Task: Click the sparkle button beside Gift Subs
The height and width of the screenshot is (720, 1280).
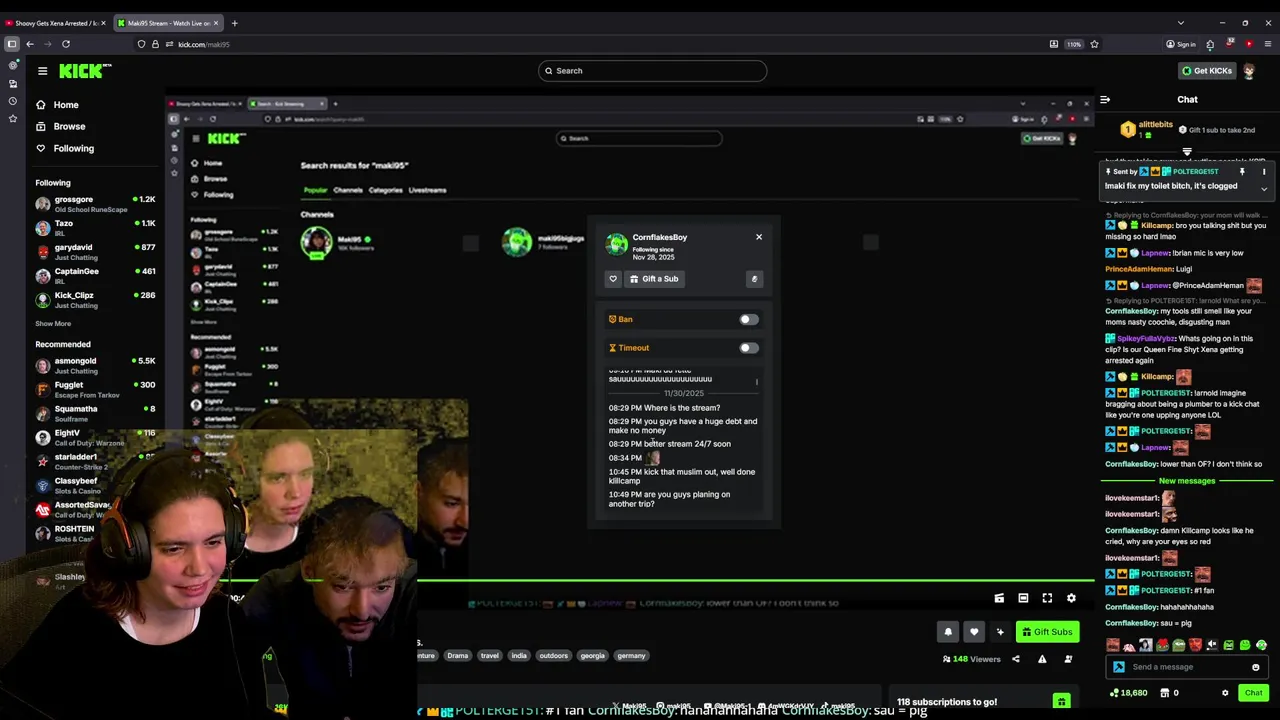Action: click(x=999, y=632)
